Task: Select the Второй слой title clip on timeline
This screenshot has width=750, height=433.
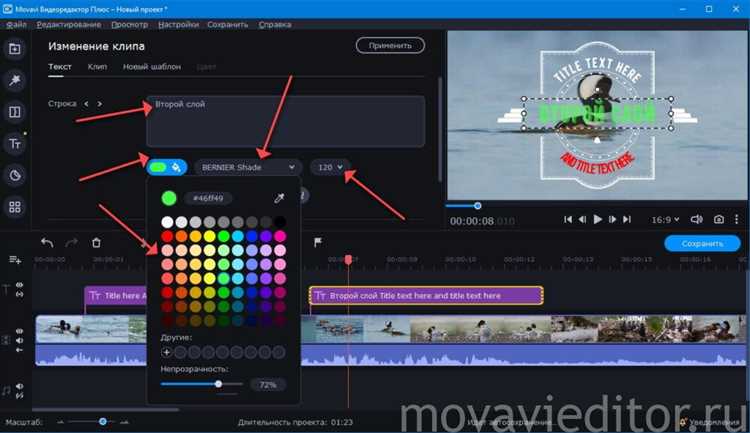Action: [x=426, y=296]
